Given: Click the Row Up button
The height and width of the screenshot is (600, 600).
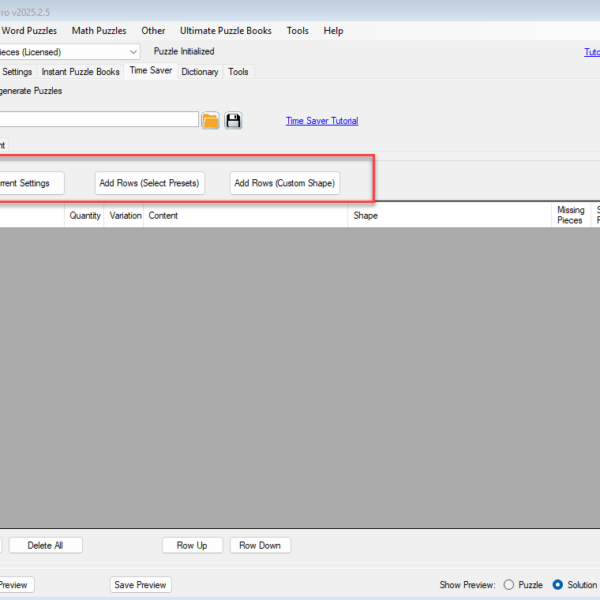Looking at the screenshot, I should (x=192, y=545).
